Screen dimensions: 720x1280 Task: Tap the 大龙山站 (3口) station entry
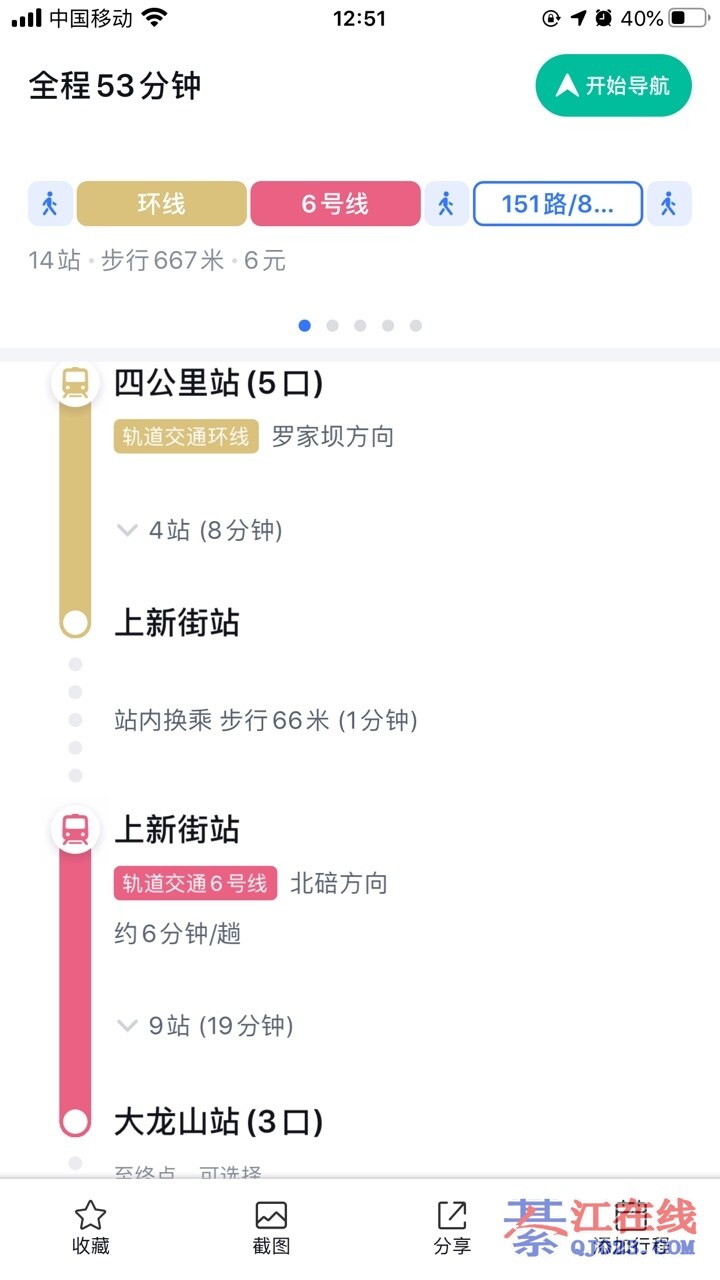coord(218,1122)
